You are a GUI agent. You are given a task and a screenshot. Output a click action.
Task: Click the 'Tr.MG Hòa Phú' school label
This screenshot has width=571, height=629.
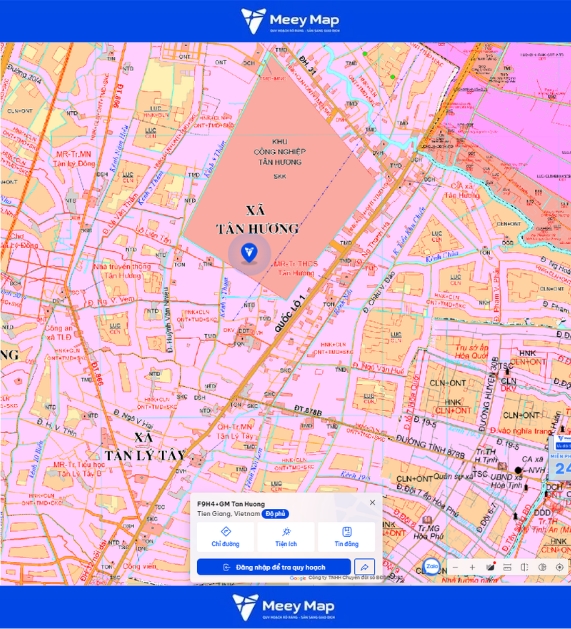430,532
